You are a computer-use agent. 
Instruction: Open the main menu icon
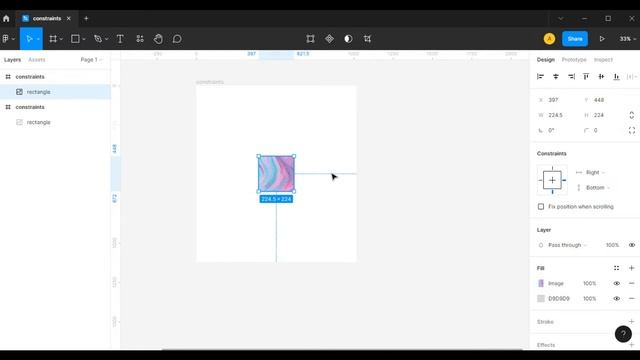(x=6, y=39)
